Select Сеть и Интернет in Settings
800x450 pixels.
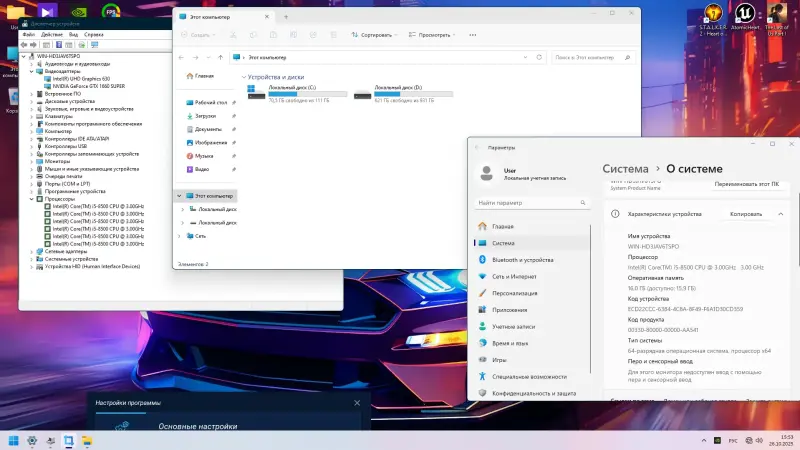click(x=514, y=276)
